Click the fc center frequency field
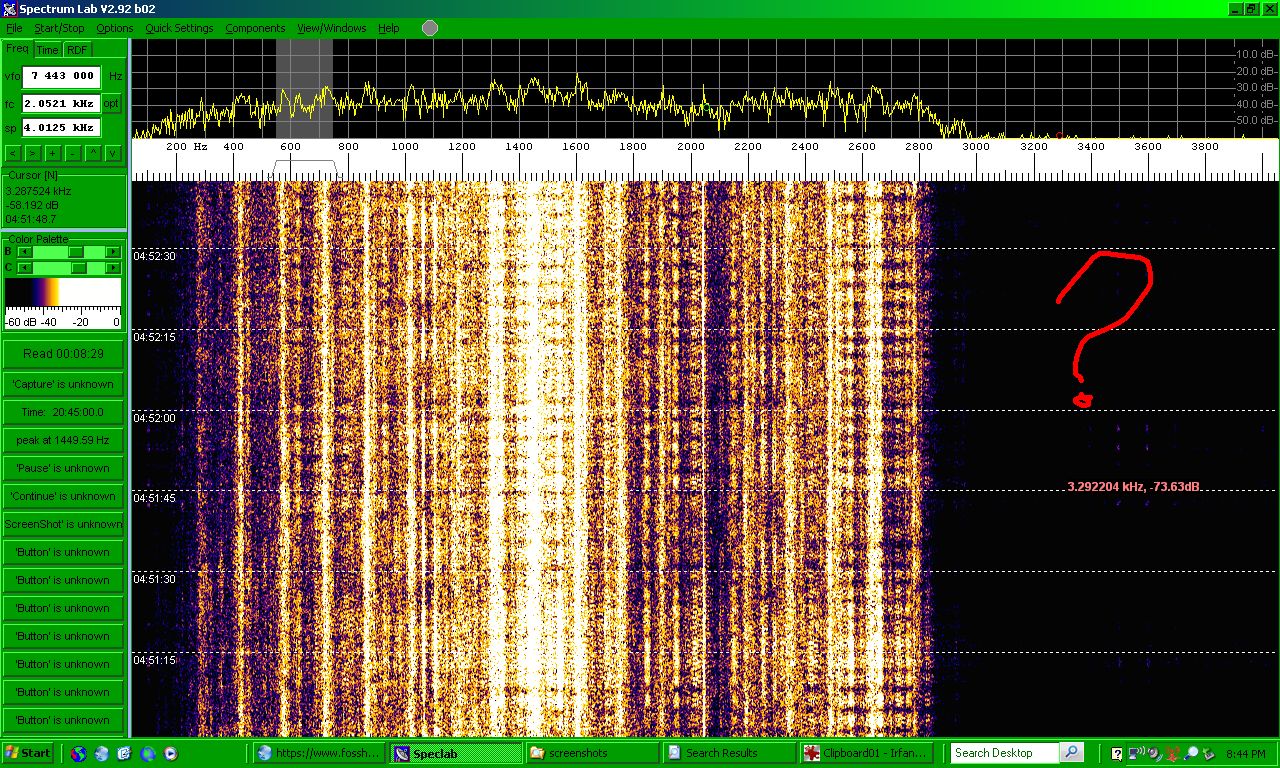 pos(61,103)
